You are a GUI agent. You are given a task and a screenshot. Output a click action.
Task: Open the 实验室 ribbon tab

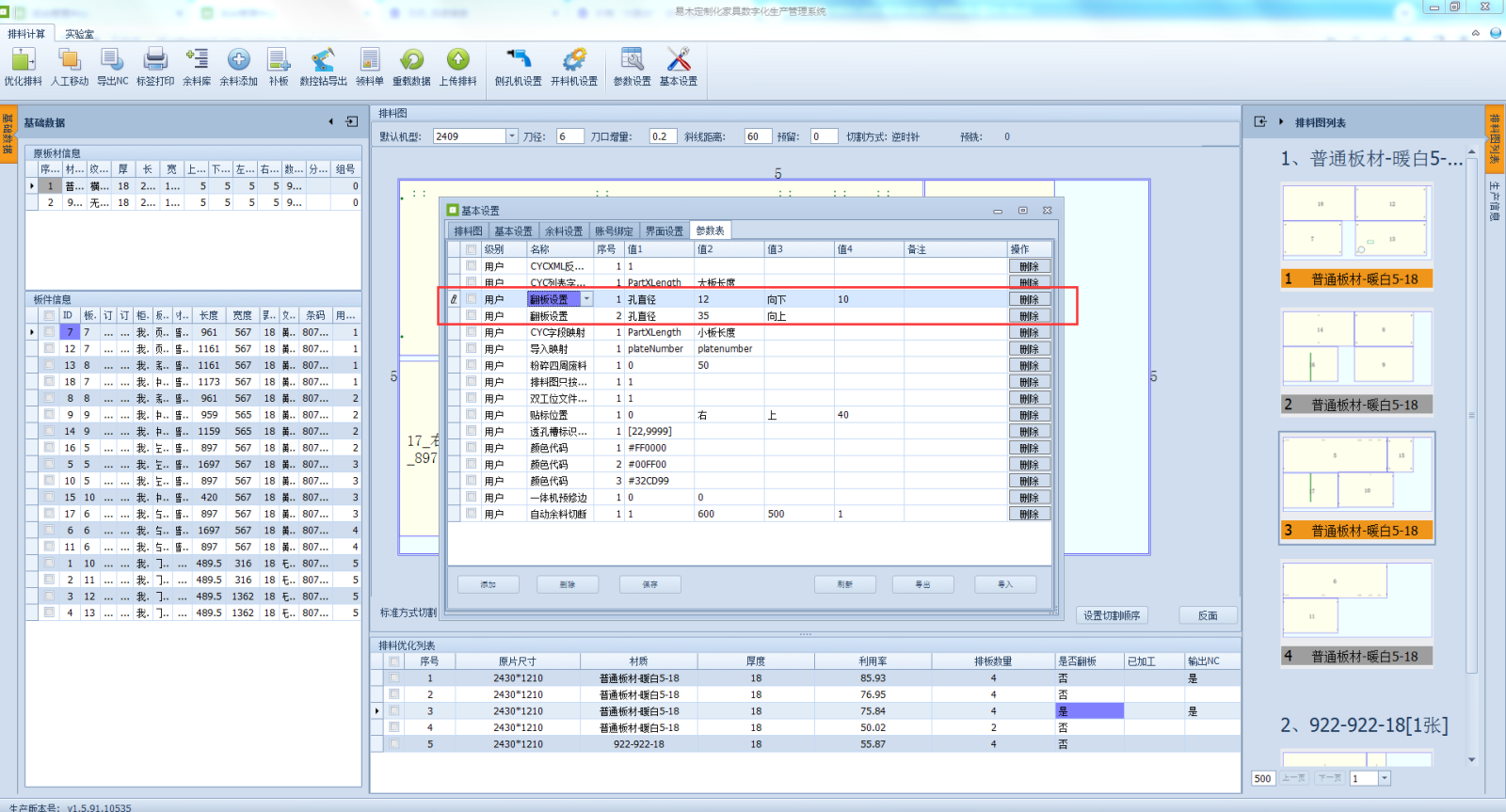[x=79, y=34]
